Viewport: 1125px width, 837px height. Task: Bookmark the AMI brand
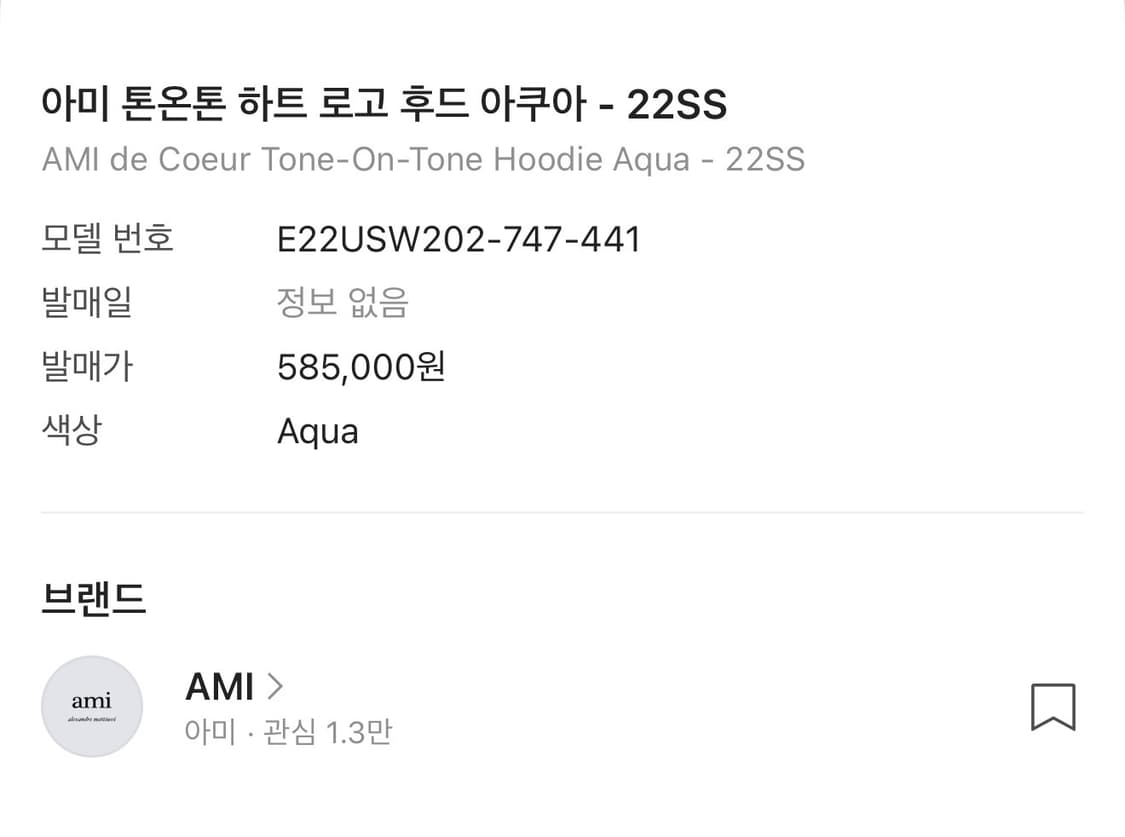coord(1052,707)
